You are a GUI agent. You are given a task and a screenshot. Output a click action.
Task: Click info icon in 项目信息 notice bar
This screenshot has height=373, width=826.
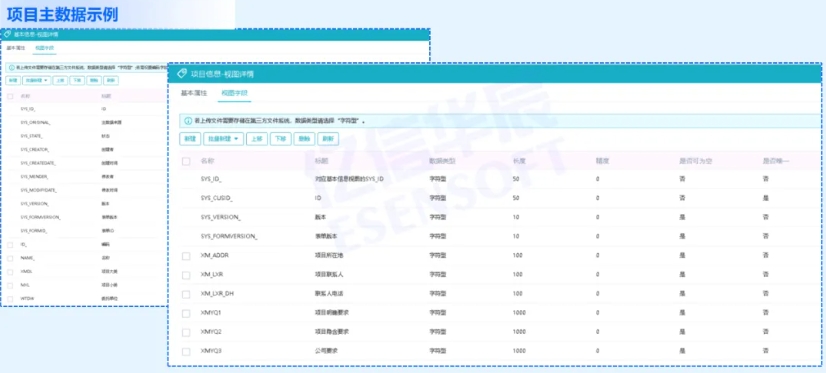(x=188, y=121)
